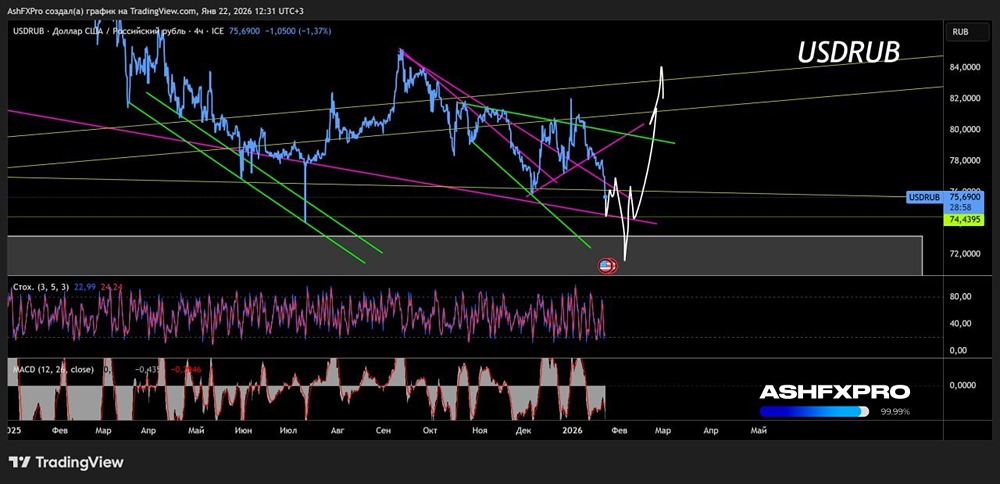Click the Авг month on time axis
1000x484 pixels.
(337, 431)
